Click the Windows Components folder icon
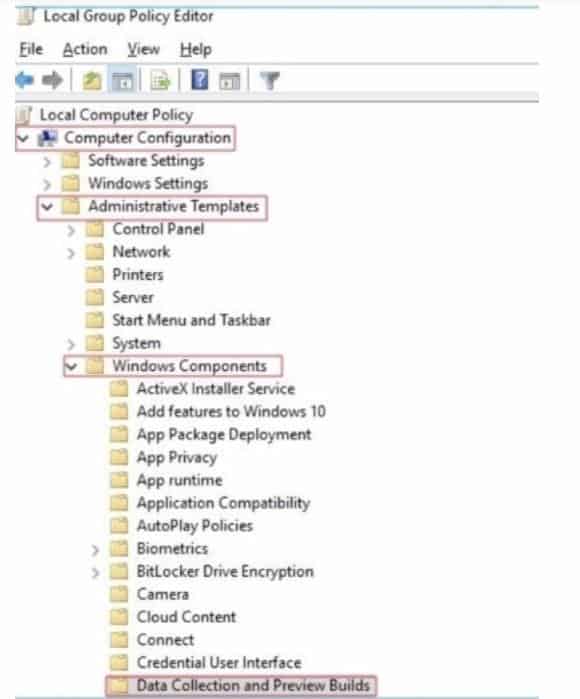 pyautogui.click(x=95, y=366)
